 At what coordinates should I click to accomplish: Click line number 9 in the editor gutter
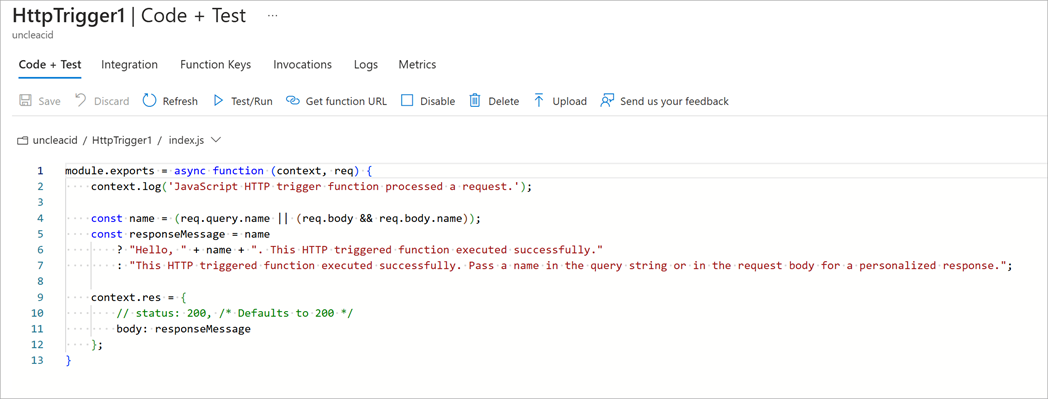click(40, 297)
